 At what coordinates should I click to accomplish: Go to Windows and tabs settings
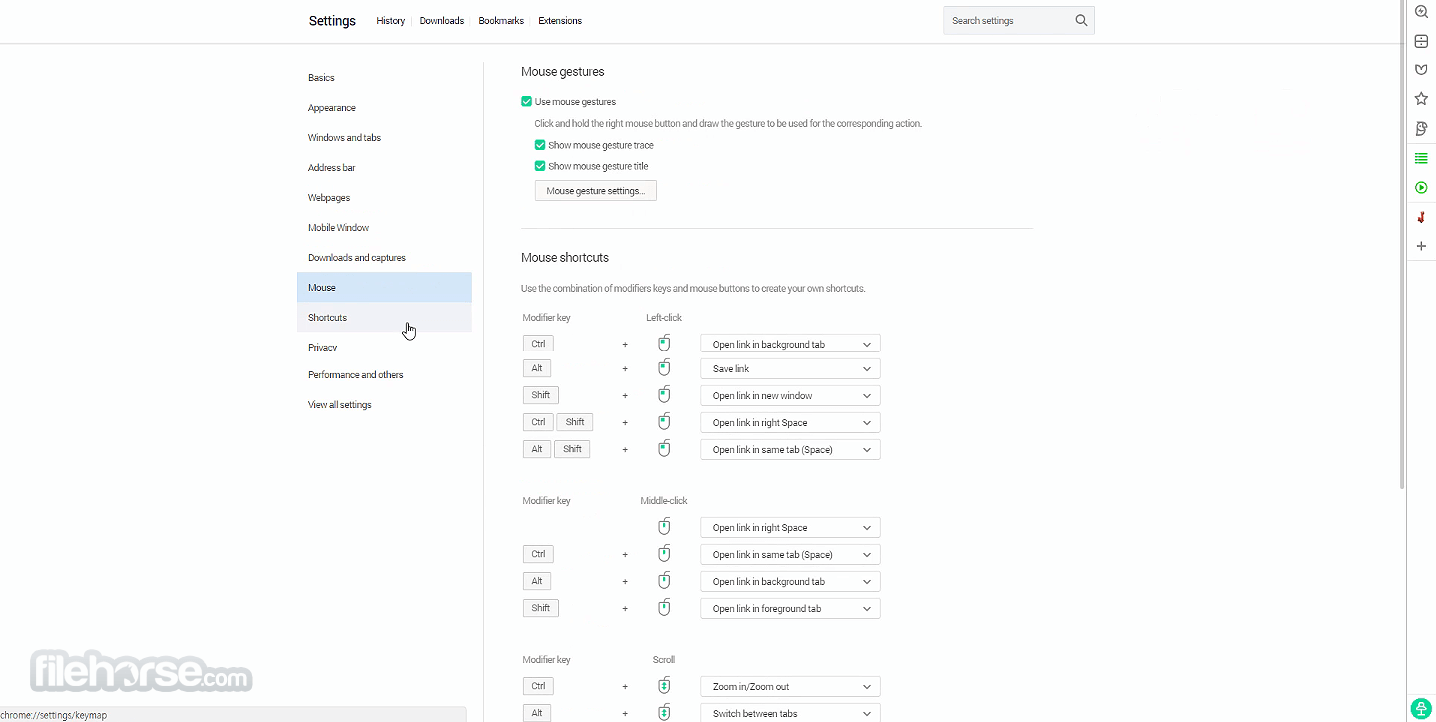pos(384,138)
